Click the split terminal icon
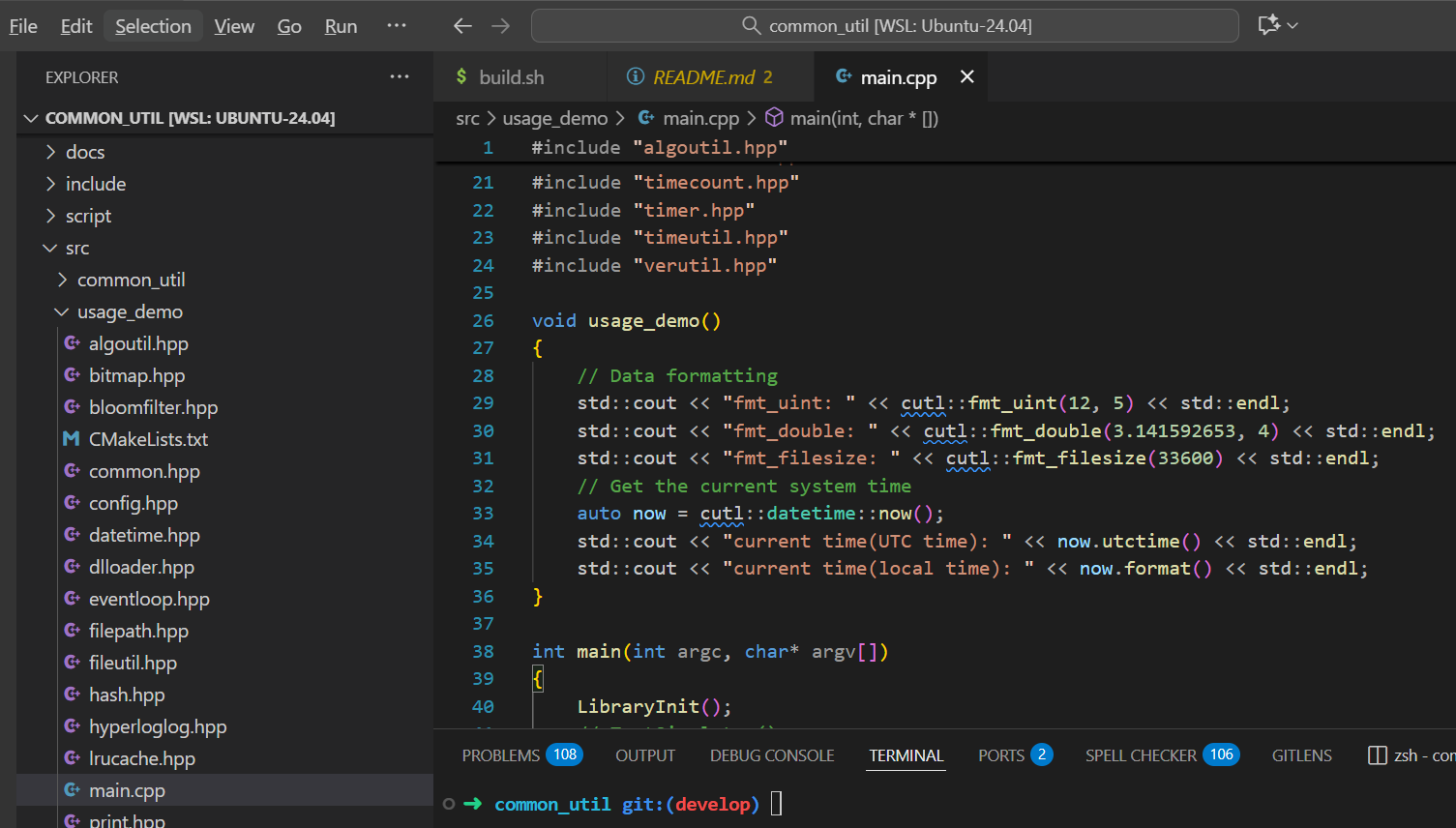 [x=1377, y=755]
